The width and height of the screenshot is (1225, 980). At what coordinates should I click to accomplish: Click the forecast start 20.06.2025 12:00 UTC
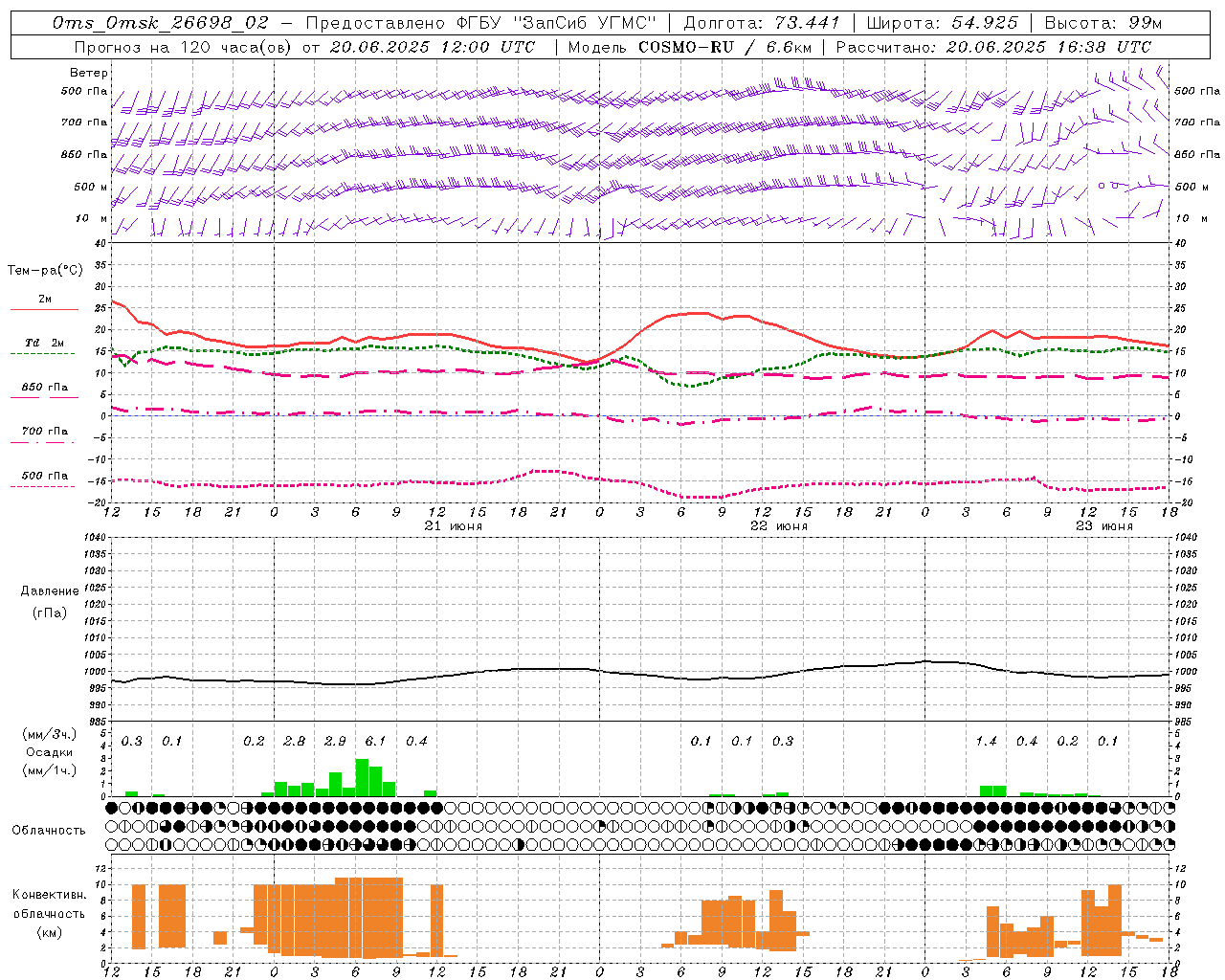[x=432, y=47]
